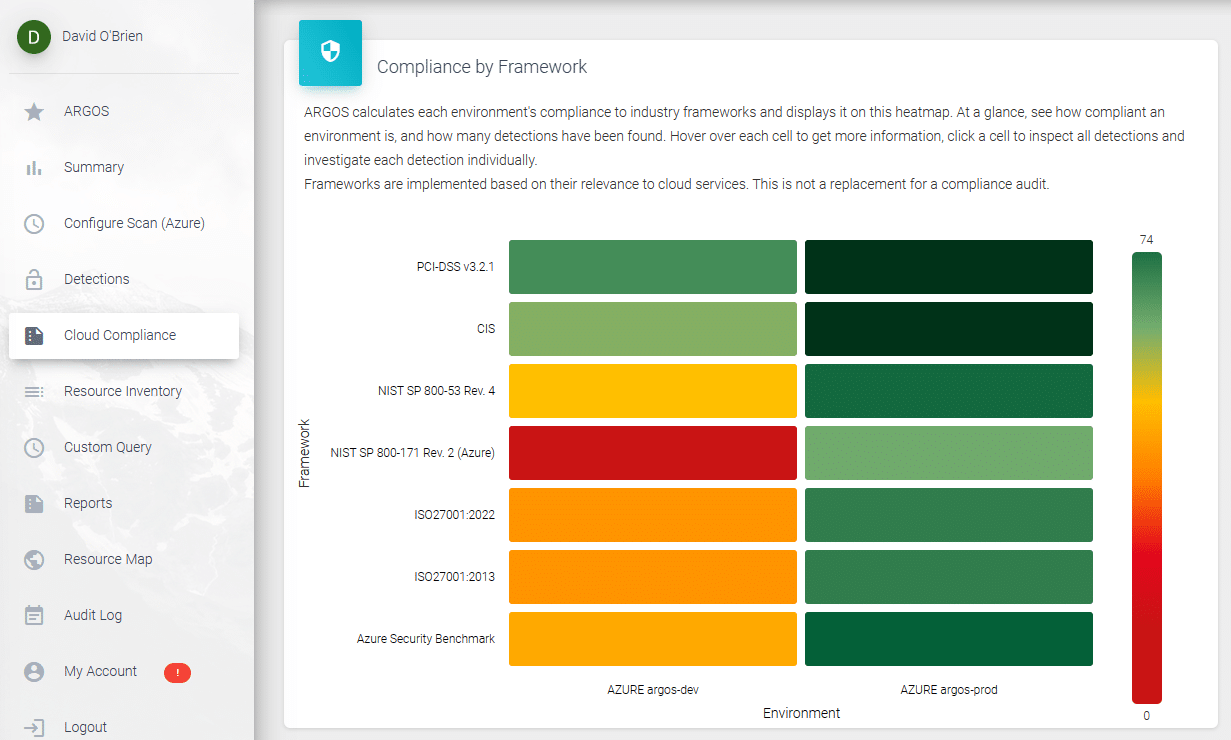The height and width of the screenshot is (740, 1231).
Task: Open the clock icon for Configure Scan
Action: (31, 223)
